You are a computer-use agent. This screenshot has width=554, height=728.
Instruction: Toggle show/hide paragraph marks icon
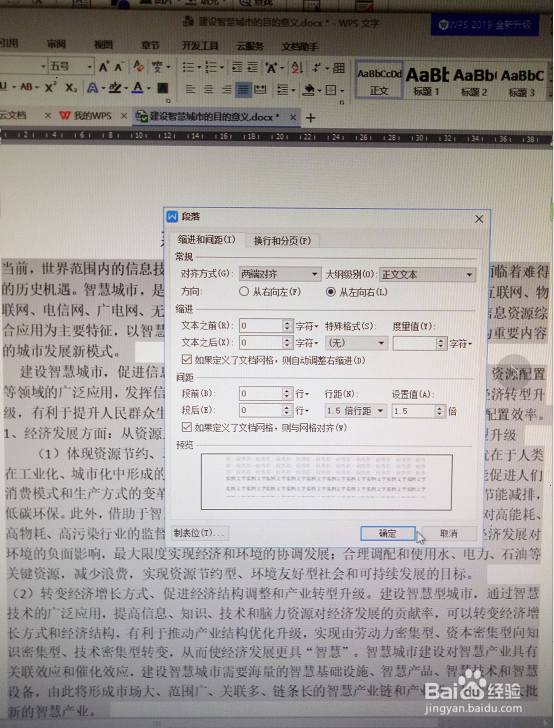pyautogui.click(x=318, y=68)
